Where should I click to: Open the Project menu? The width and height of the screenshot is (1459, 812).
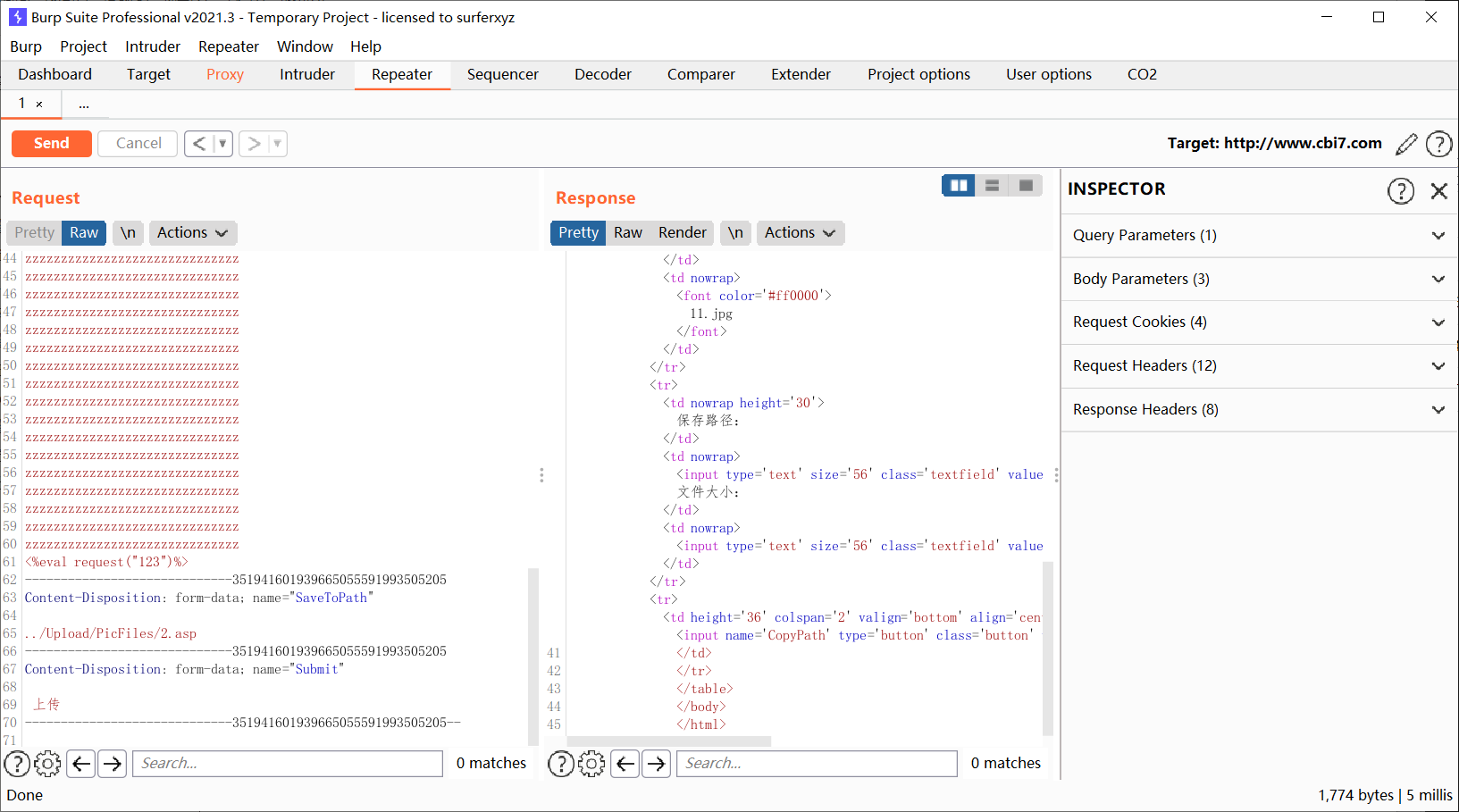click(x=83, y=46)
